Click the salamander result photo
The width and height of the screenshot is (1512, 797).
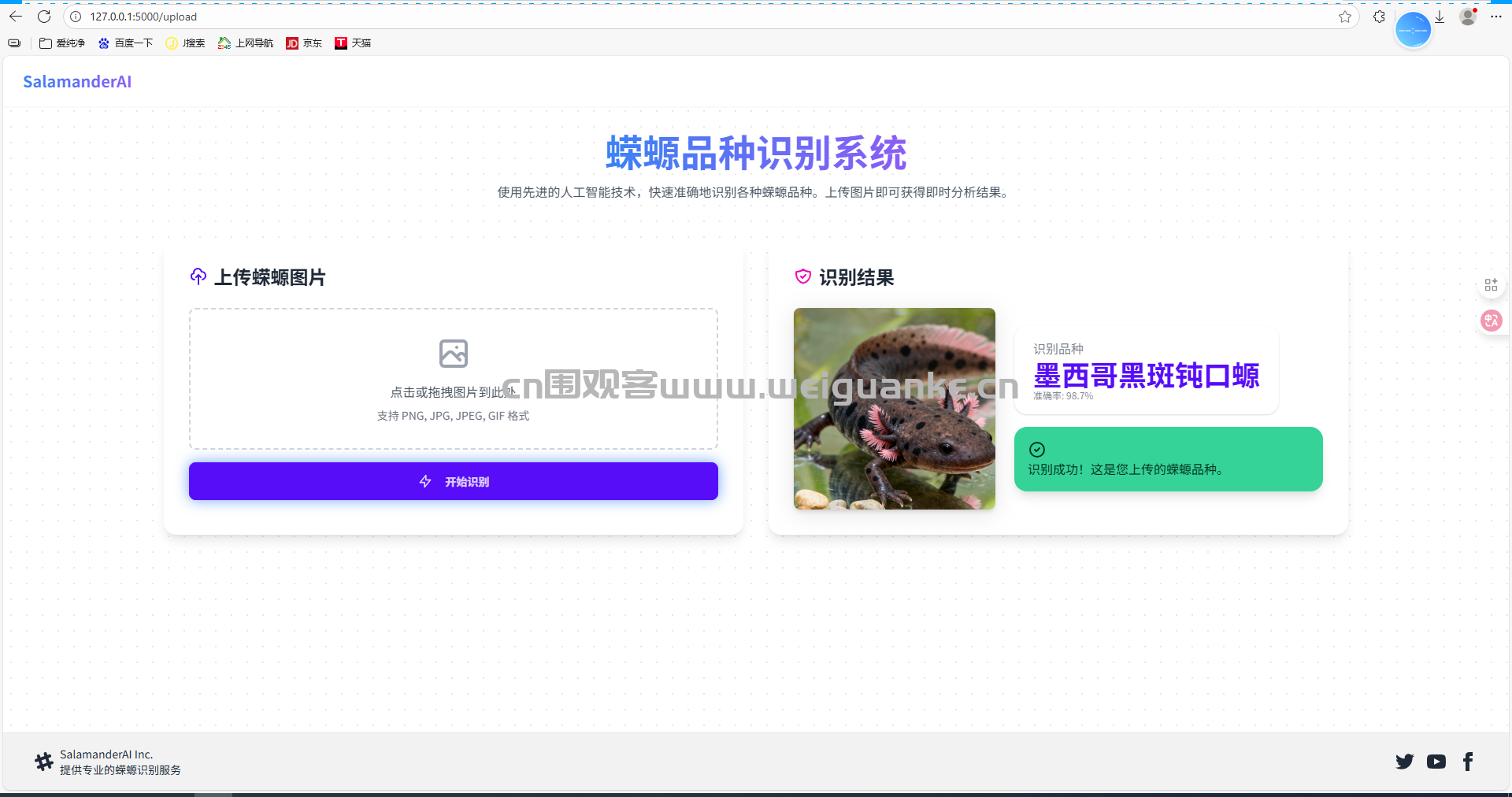pos(894,409)
